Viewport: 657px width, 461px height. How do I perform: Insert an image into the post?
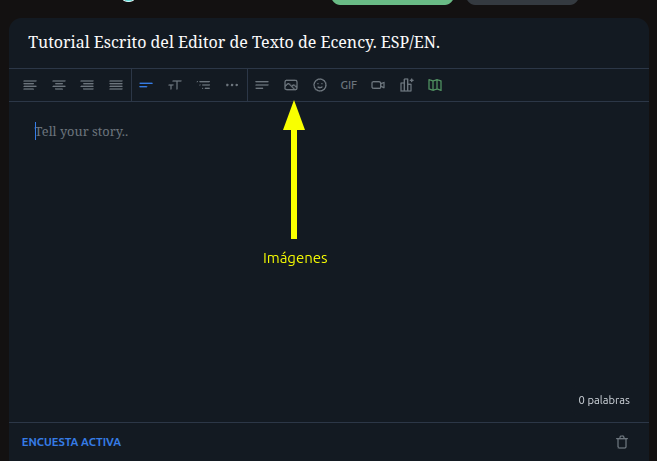pos(291,85)
